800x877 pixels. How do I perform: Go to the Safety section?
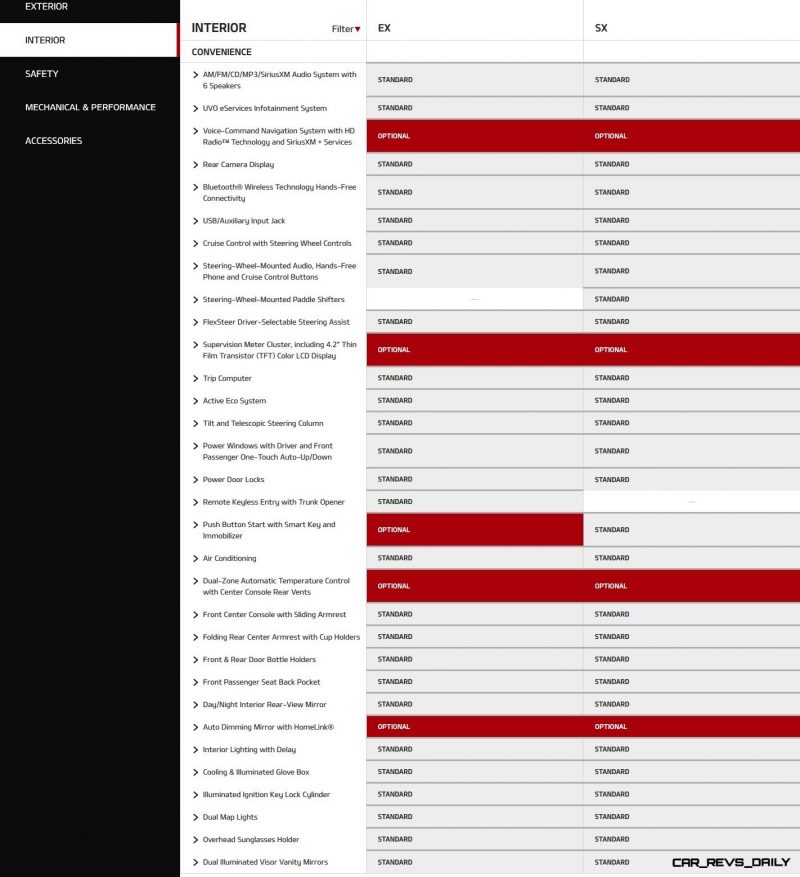(x=41, y=74)
